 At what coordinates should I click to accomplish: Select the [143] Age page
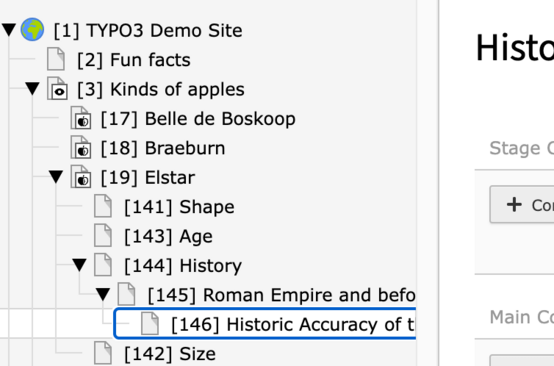pyautogui.click(x=169, y=236)
